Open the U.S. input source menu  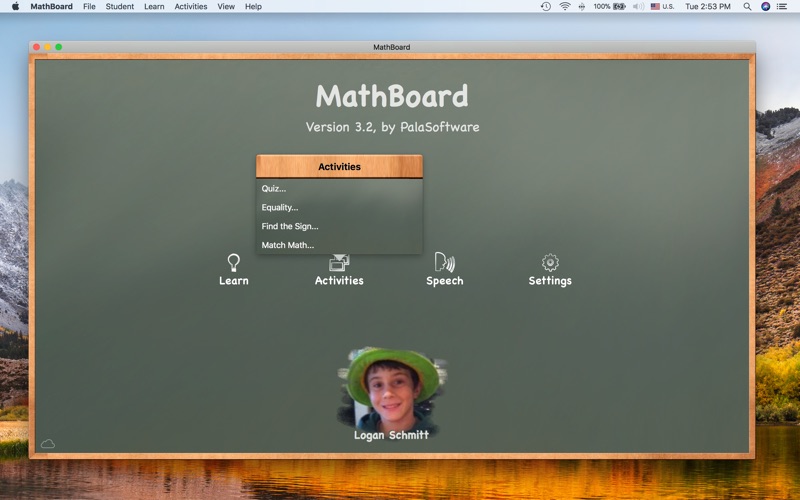click(x=662, y=6)
